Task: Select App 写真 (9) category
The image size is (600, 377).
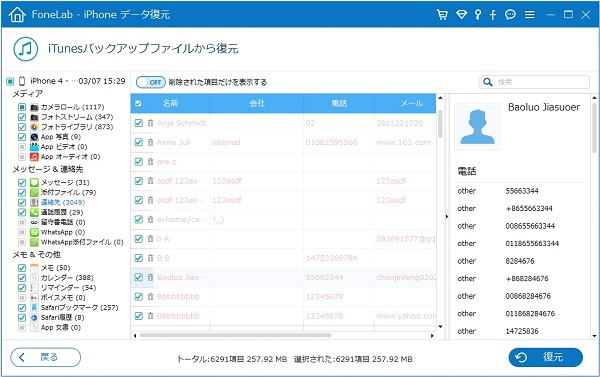Action: coord(60,137)
